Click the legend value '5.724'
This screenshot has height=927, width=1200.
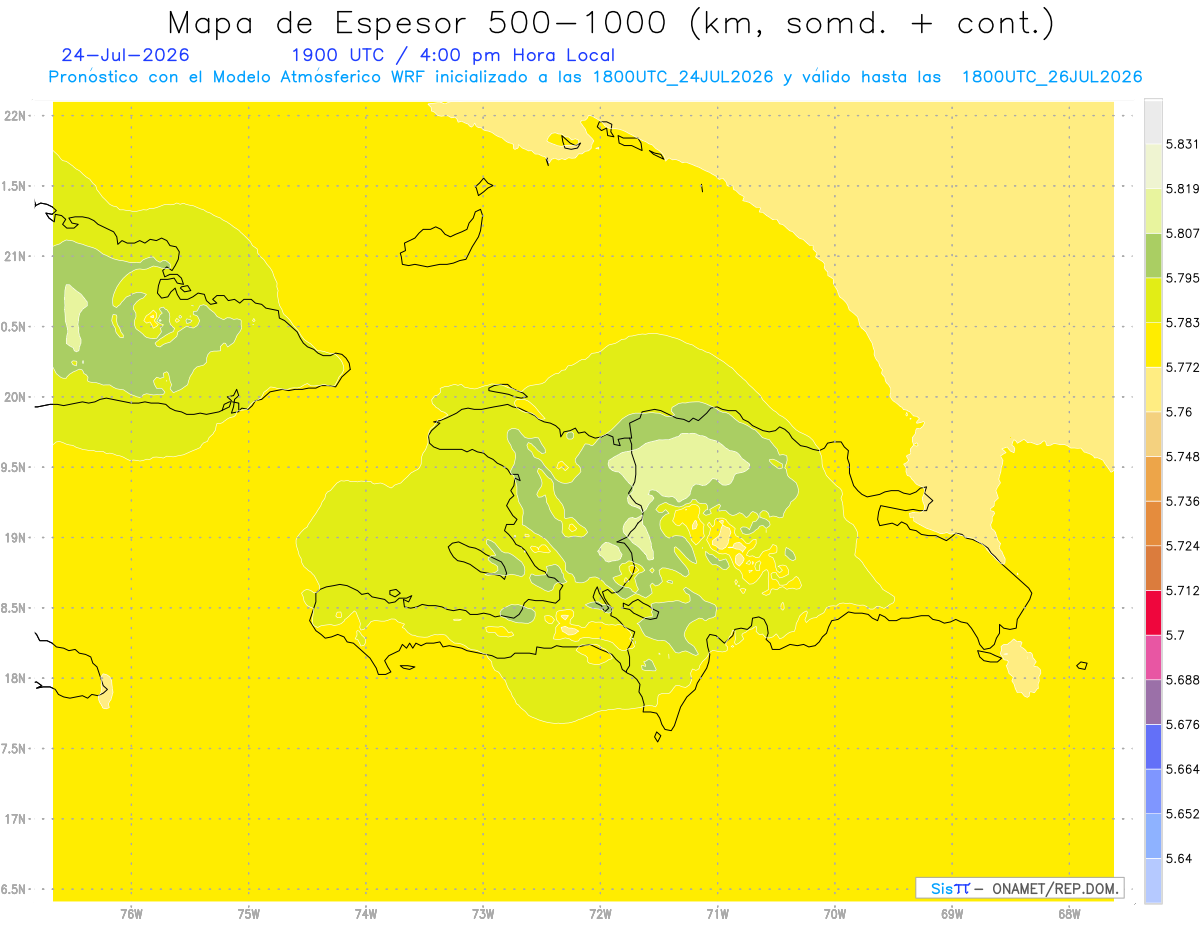pos(1183,546)
